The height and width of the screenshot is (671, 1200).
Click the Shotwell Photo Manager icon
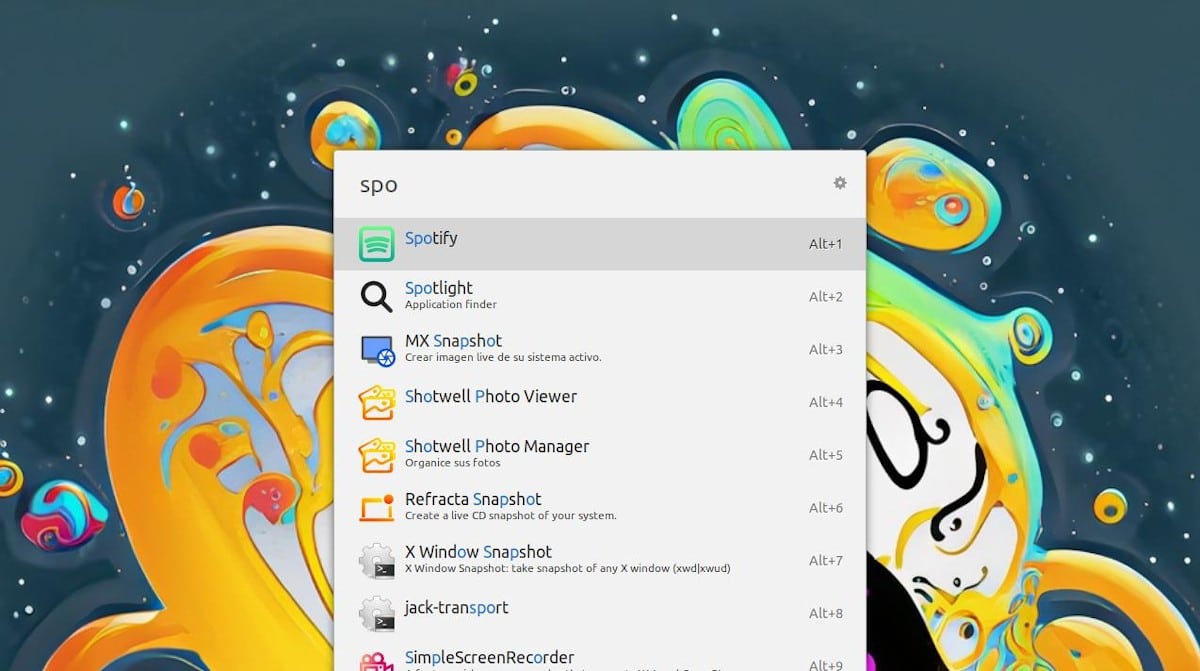click(x=377, y=453)
